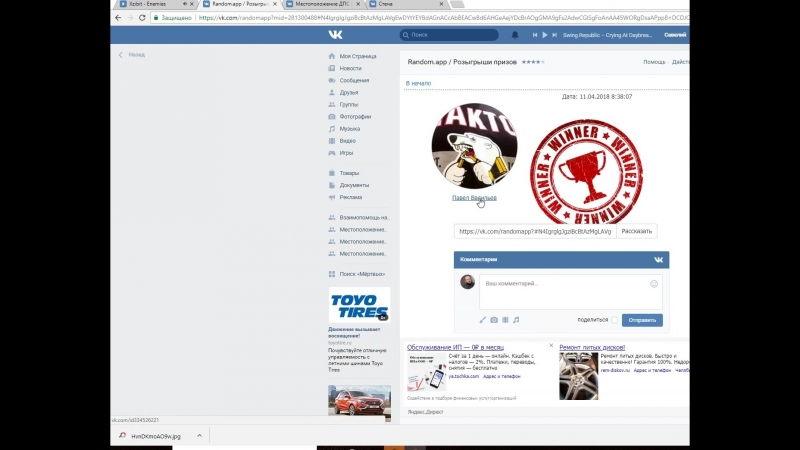This screenshot has height=450, width=800.
Task: Open Новости in sidebar
Action: 351,68
